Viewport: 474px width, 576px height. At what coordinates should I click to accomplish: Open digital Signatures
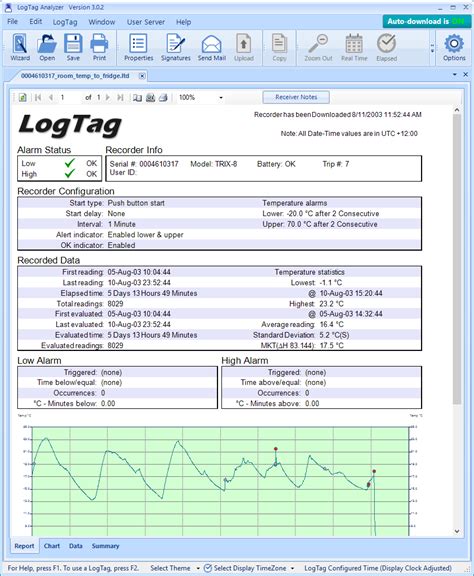click(x=176, y=47)
